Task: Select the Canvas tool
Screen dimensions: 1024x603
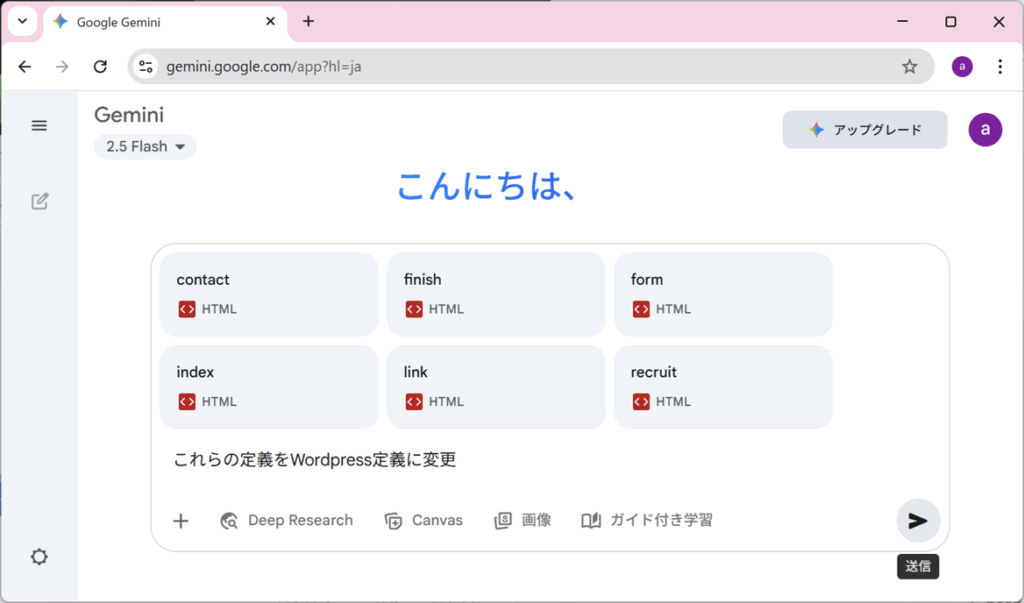Action: (424, 521)
